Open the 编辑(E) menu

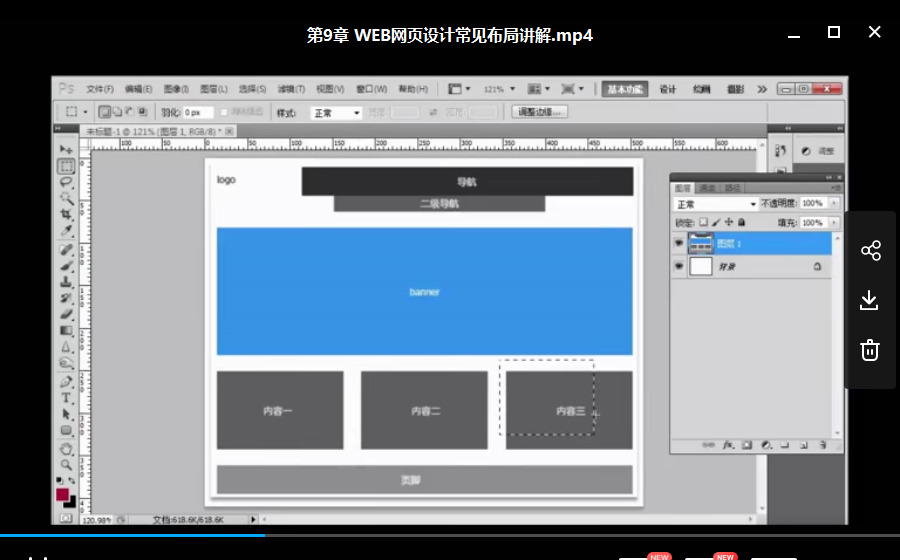(x=138, y=89)
